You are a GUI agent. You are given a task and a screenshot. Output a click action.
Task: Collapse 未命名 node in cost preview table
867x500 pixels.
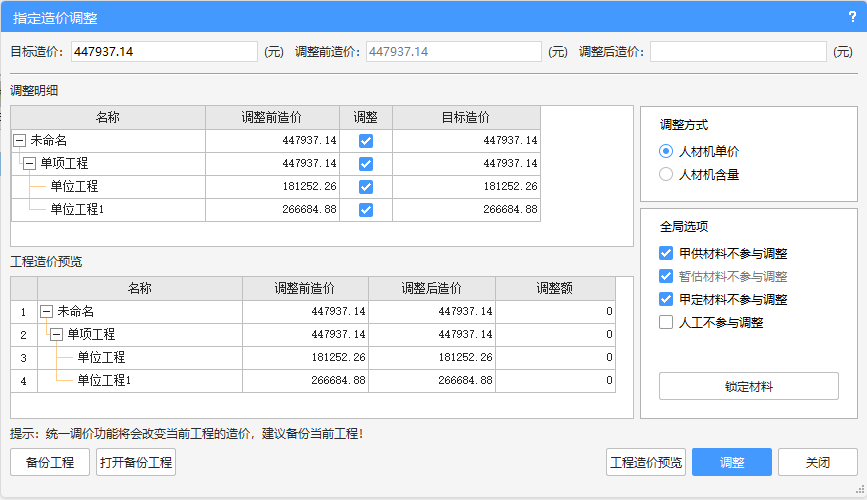coord(46,312)
